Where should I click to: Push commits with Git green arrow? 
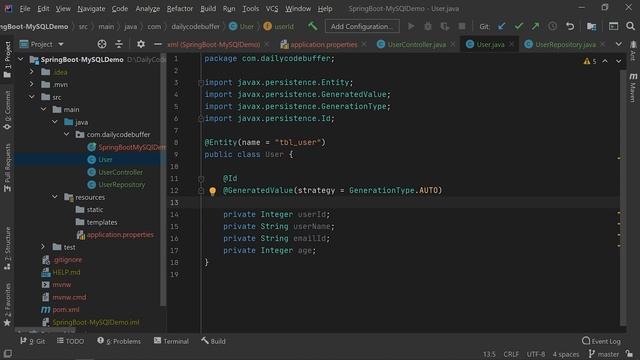(535, 26)
